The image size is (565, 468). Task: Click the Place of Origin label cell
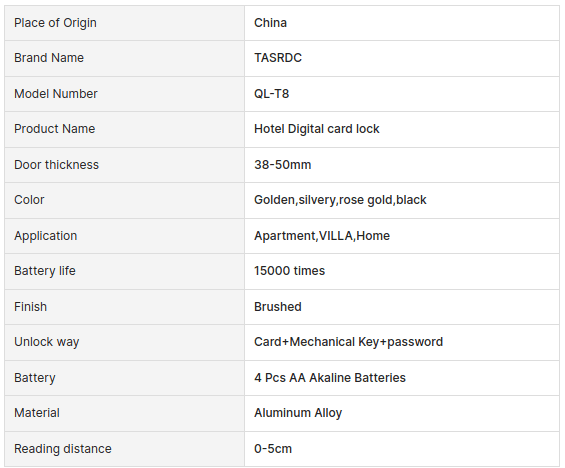(124, 23)
